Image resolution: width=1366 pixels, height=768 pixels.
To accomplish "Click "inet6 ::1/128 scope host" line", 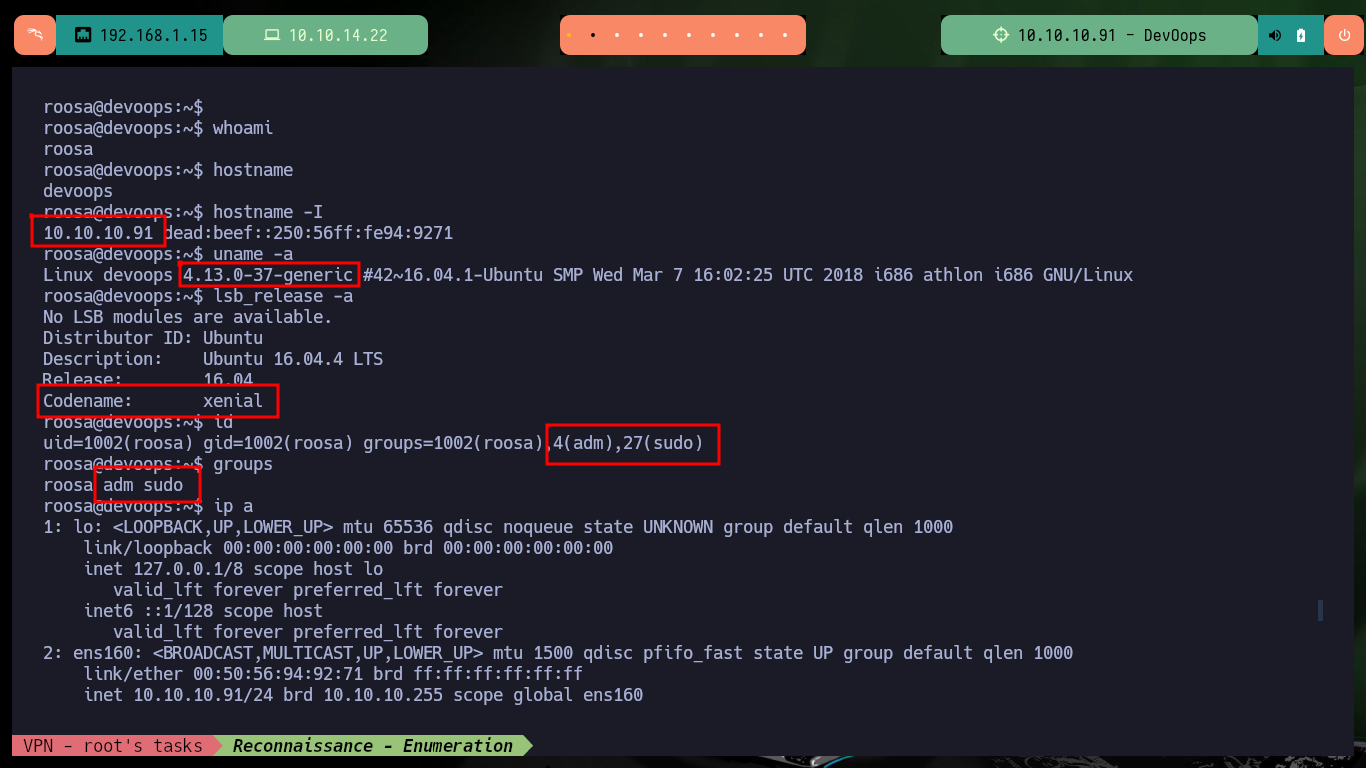I will click(203, 611).
